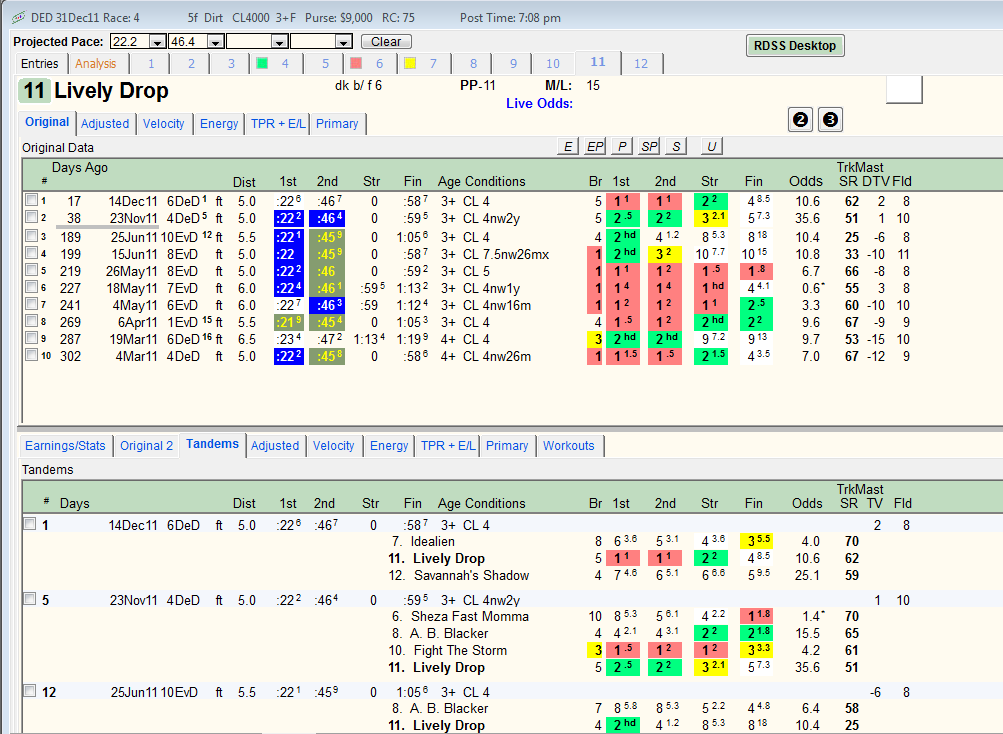Tick checkbox for 4May11 past race row
Screen dimensions: 1003x734
tap(31, 303)
